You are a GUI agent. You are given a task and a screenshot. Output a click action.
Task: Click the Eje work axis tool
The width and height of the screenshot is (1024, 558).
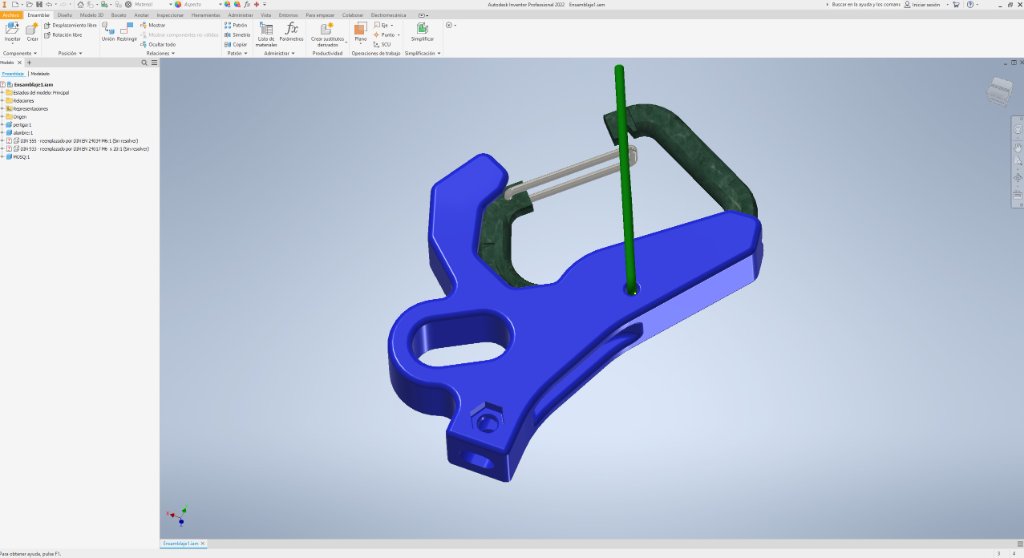coord(383,25)
